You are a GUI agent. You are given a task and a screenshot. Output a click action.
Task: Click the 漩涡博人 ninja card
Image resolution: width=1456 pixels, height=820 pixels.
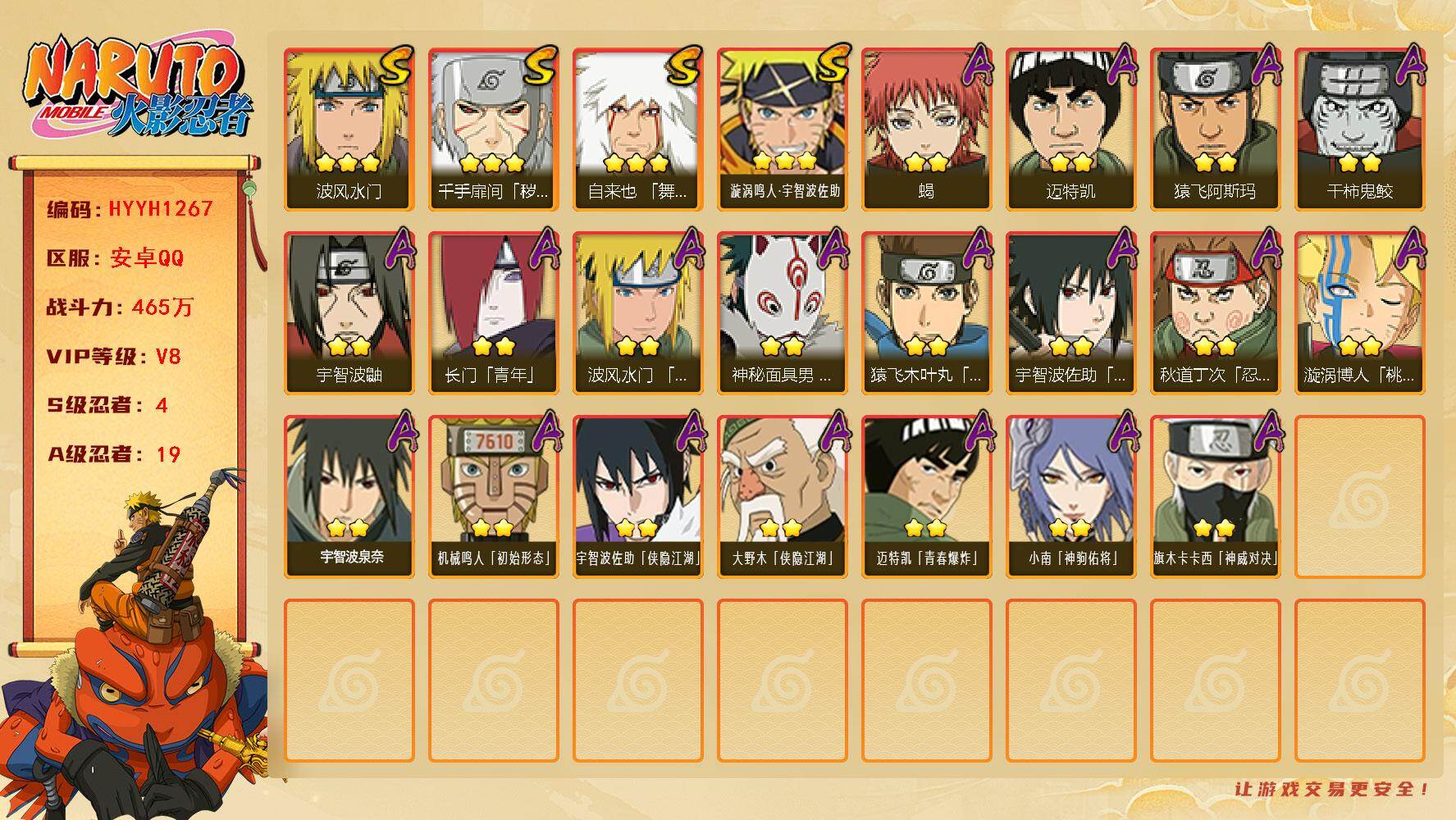[x=1360, y=313]
